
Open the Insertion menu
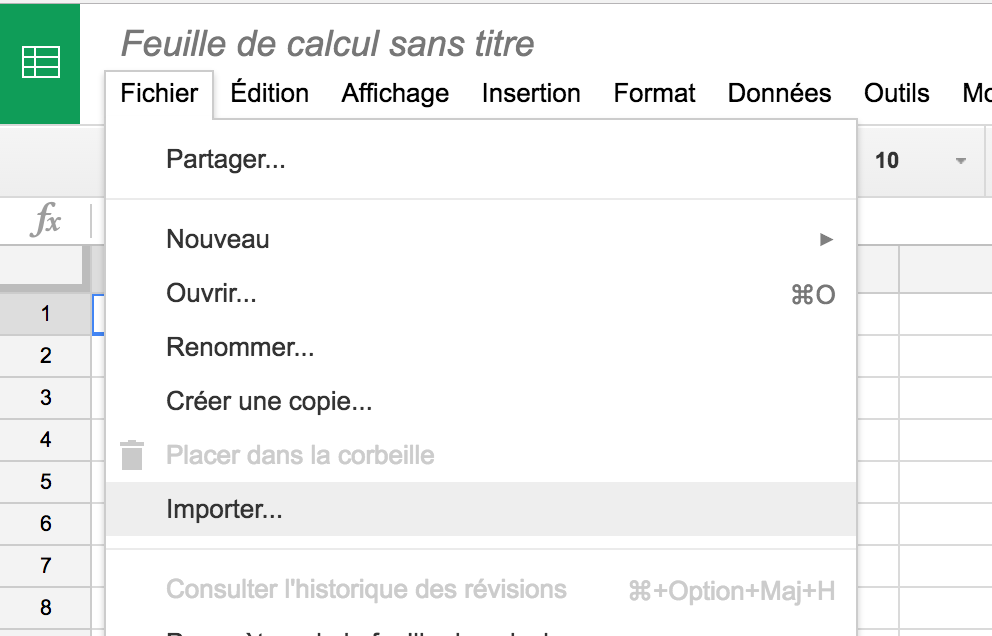tap(531, 94)
